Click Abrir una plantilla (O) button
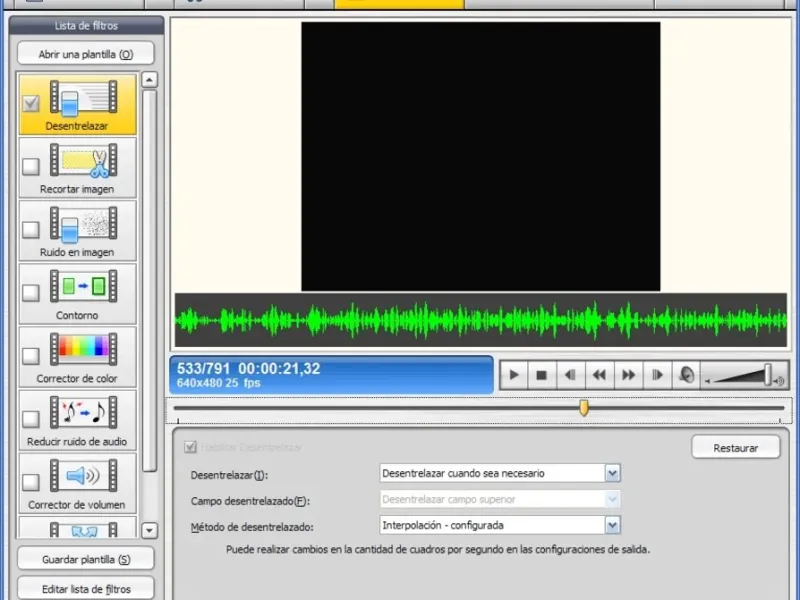Screen dimensions: 800x600 click(x=86, y=54)
